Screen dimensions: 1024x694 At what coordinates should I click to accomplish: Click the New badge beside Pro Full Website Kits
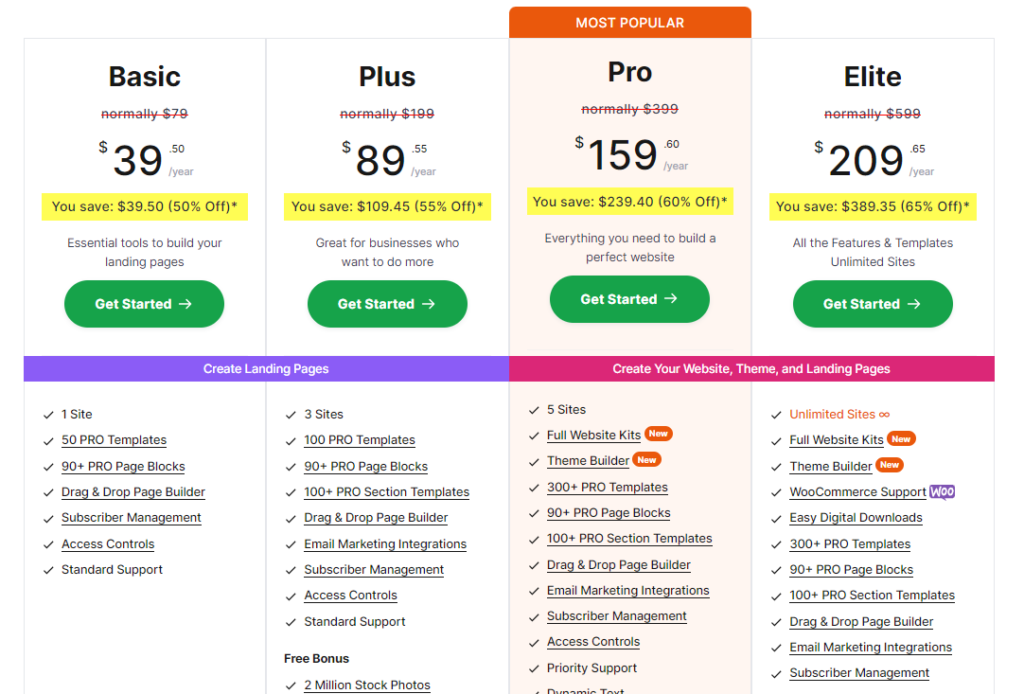[x=657, y=434]
